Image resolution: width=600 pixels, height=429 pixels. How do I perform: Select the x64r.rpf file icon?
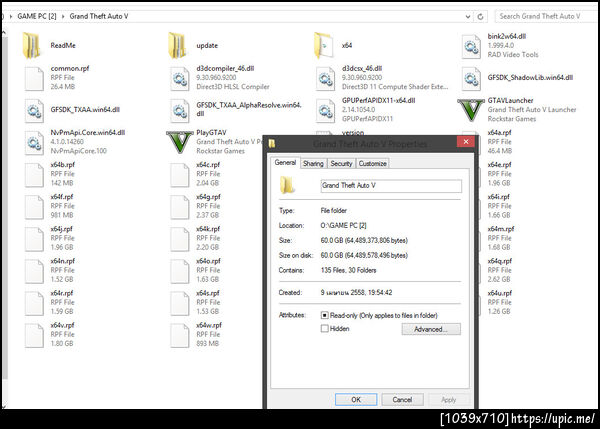pos(34,303)
